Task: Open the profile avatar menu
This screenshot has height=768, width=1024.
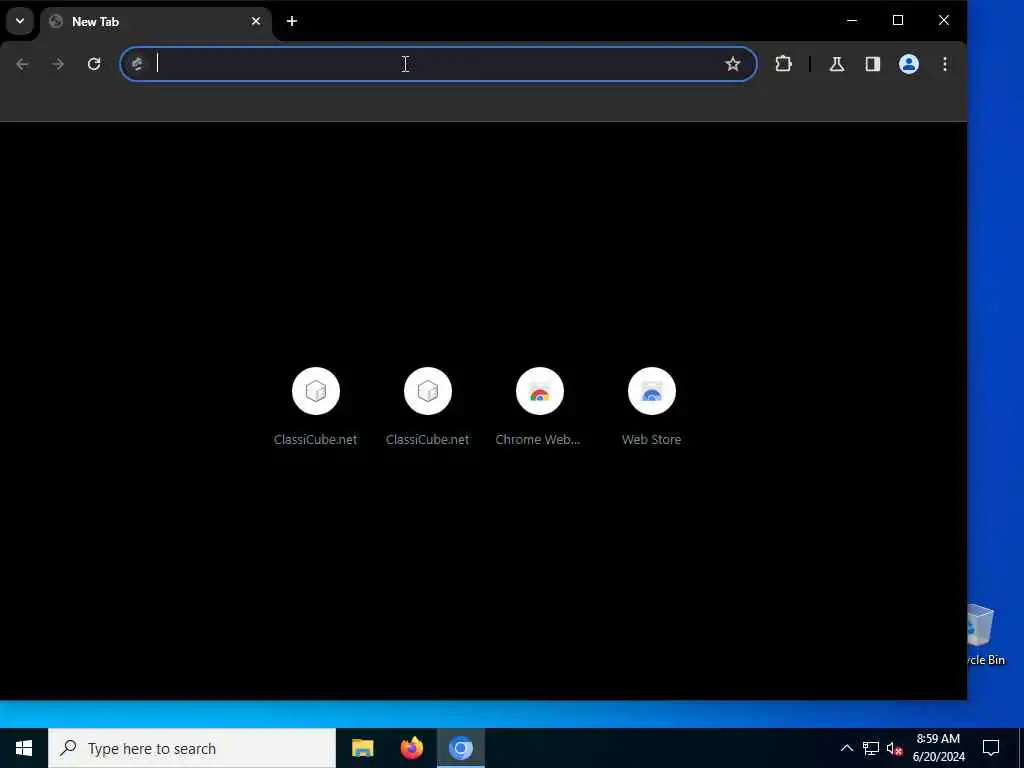Action: pos(908,64)
